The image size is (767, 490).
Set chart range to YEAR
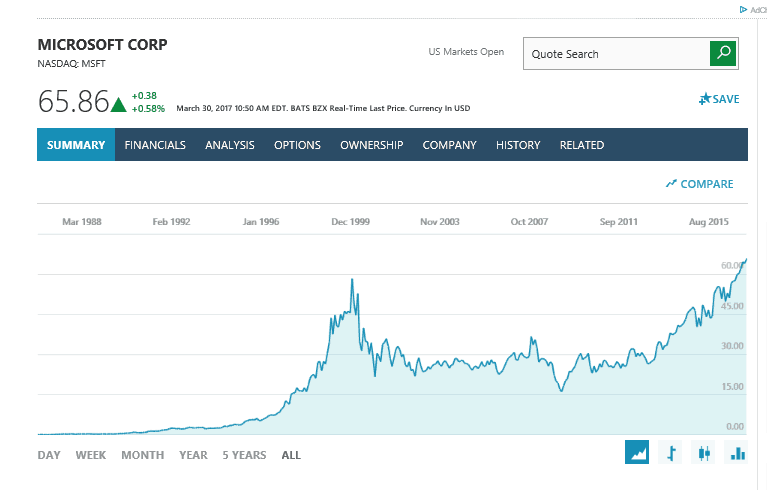click(x=193, y=455)
